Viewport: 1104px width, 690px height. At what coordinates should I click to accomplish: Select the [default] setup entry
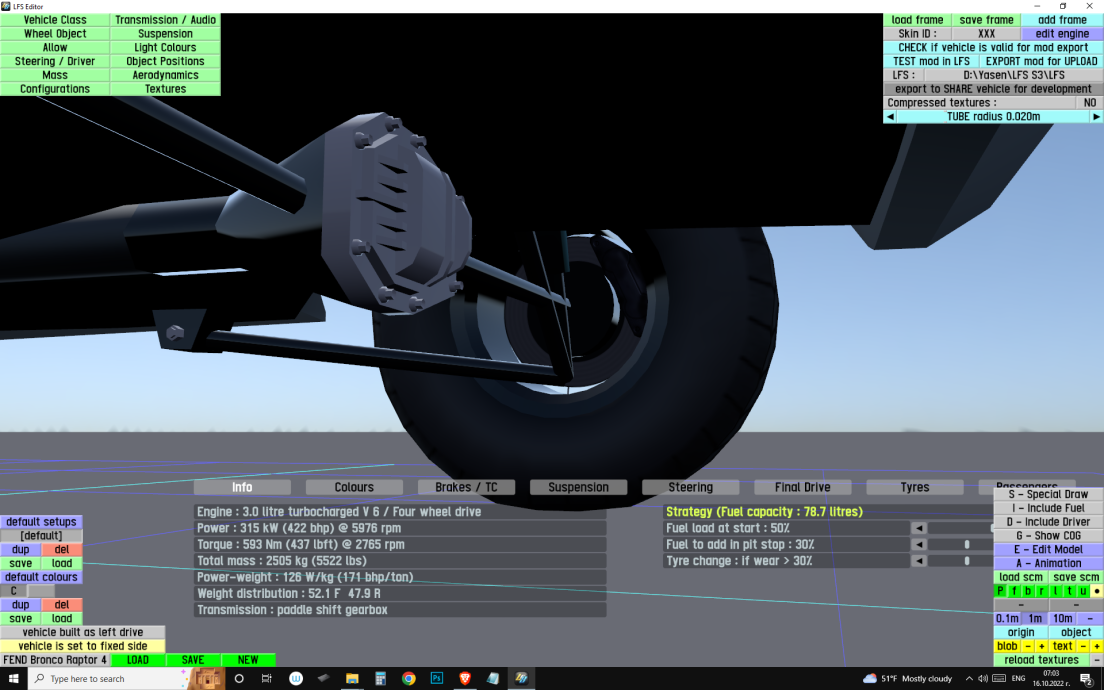[x=41, y=536]
